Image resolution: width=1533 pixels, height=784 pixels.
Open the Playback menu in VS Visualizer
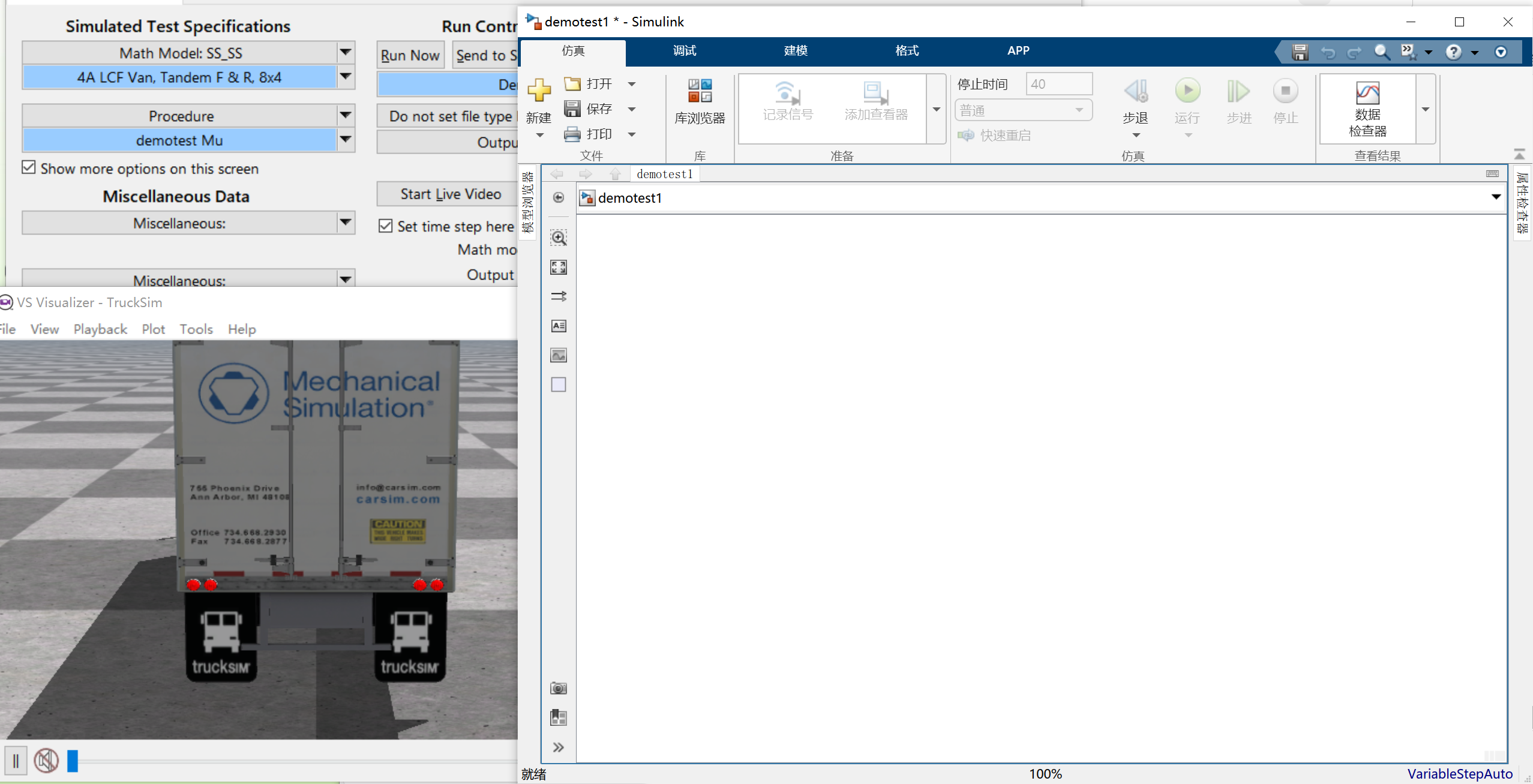(x=100, y=329)
